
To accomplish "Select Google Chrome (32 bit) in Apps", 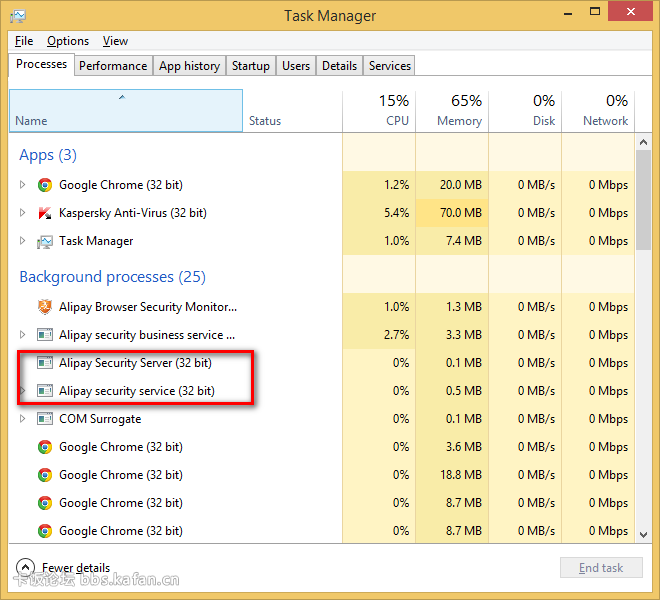I will pyautogui.click(x=322, y=185).
